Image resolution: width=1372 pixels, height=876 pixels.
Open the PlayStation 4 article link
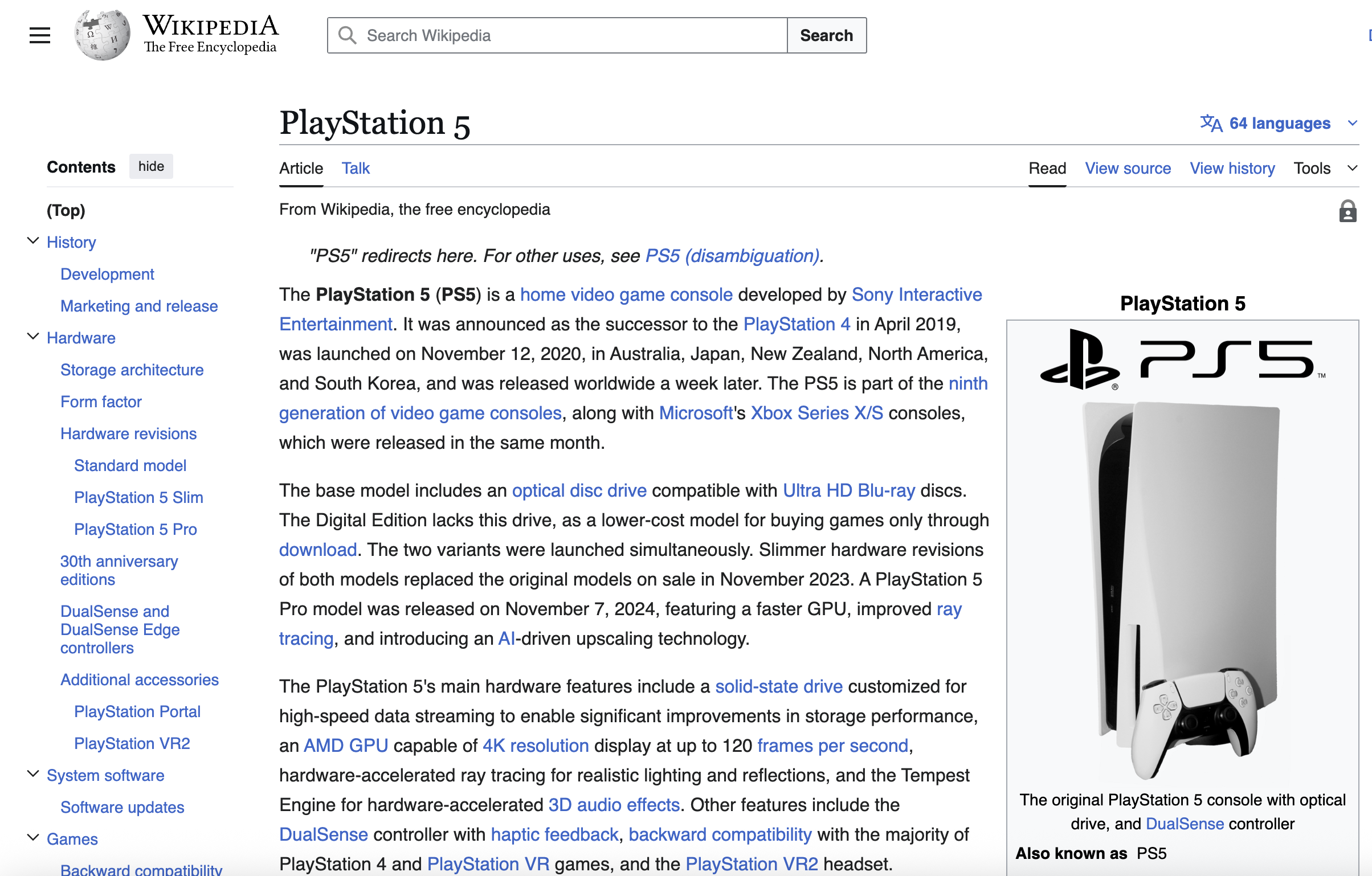click(797, 324)
